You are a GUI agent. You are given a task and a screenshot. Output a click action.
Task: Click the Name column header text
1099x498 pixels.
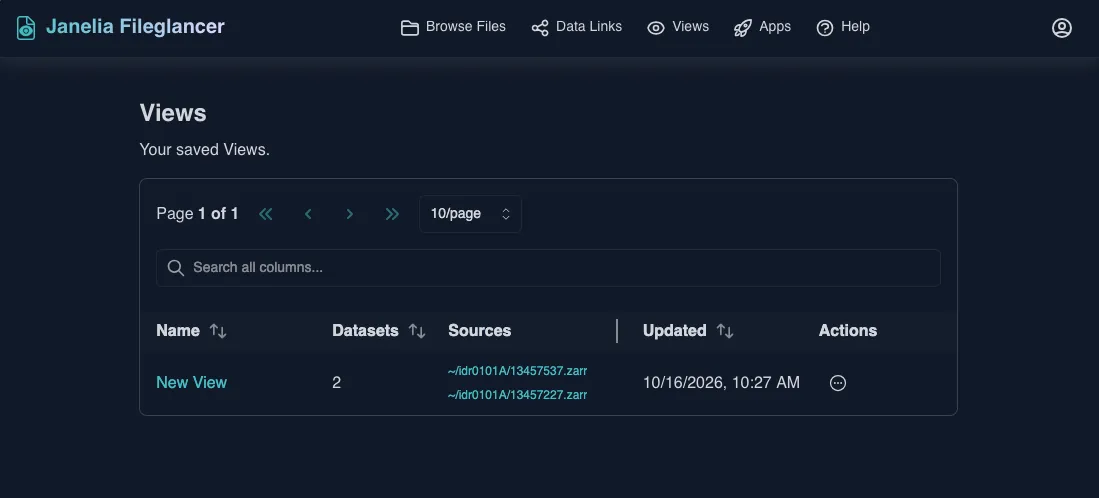[x=178, y=331]
